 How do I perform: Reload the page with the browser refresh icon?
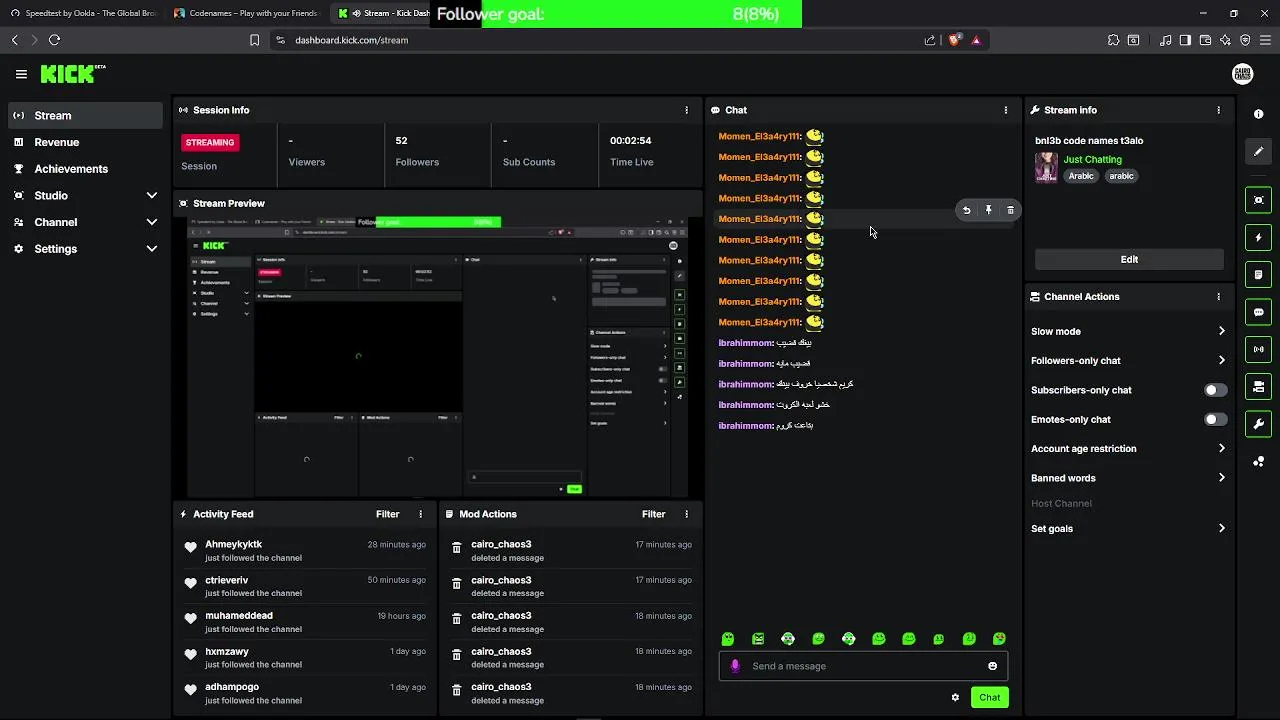[54, 40]
